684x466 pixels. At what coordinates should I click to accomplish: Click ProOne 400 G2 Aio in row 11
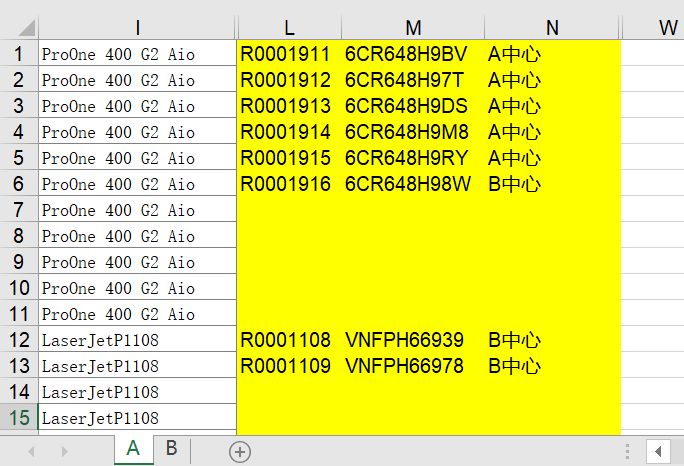[137, 313]
